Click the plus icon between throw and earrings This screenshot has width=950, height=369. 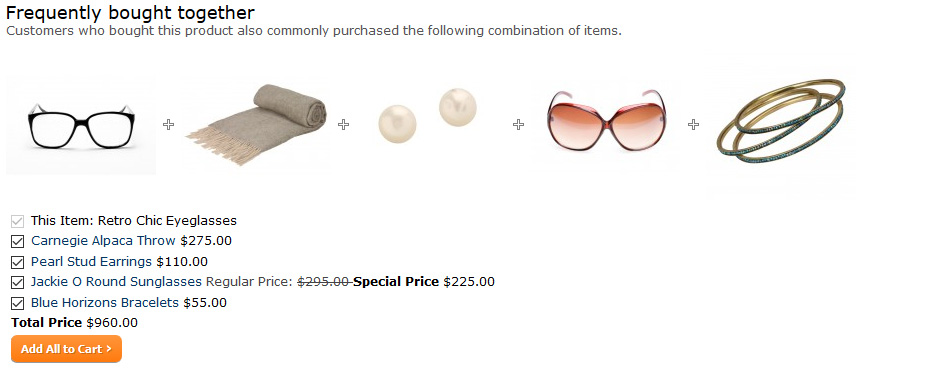click(x=344, y=124)
